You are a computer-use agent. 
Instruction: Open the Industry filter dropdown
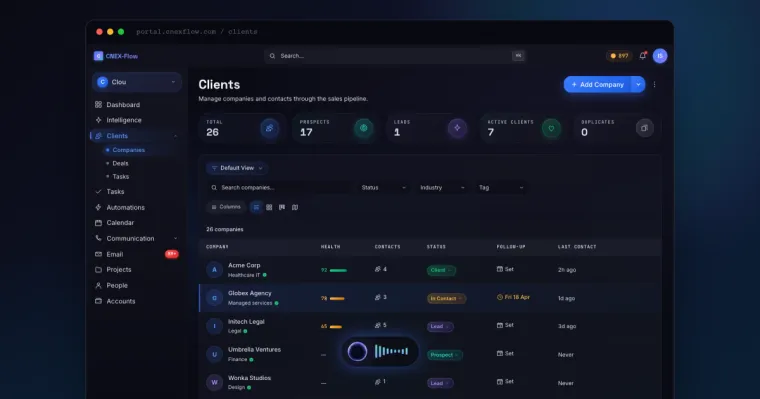tap(442, 188)
